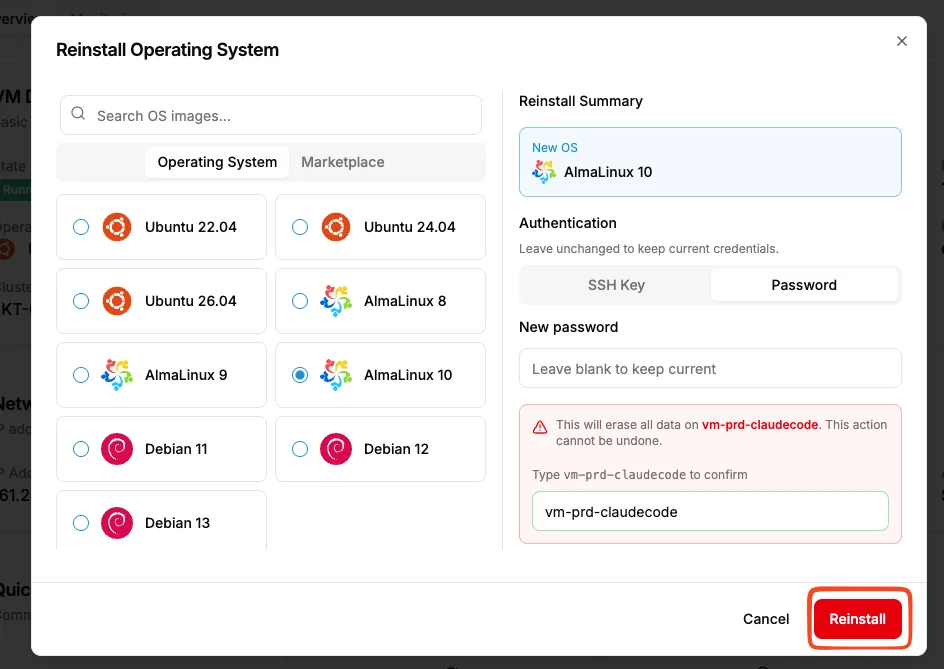Click the AlmaLinux logo in Reinstall Summary
The image size is (944, 669).
[544, 172]
